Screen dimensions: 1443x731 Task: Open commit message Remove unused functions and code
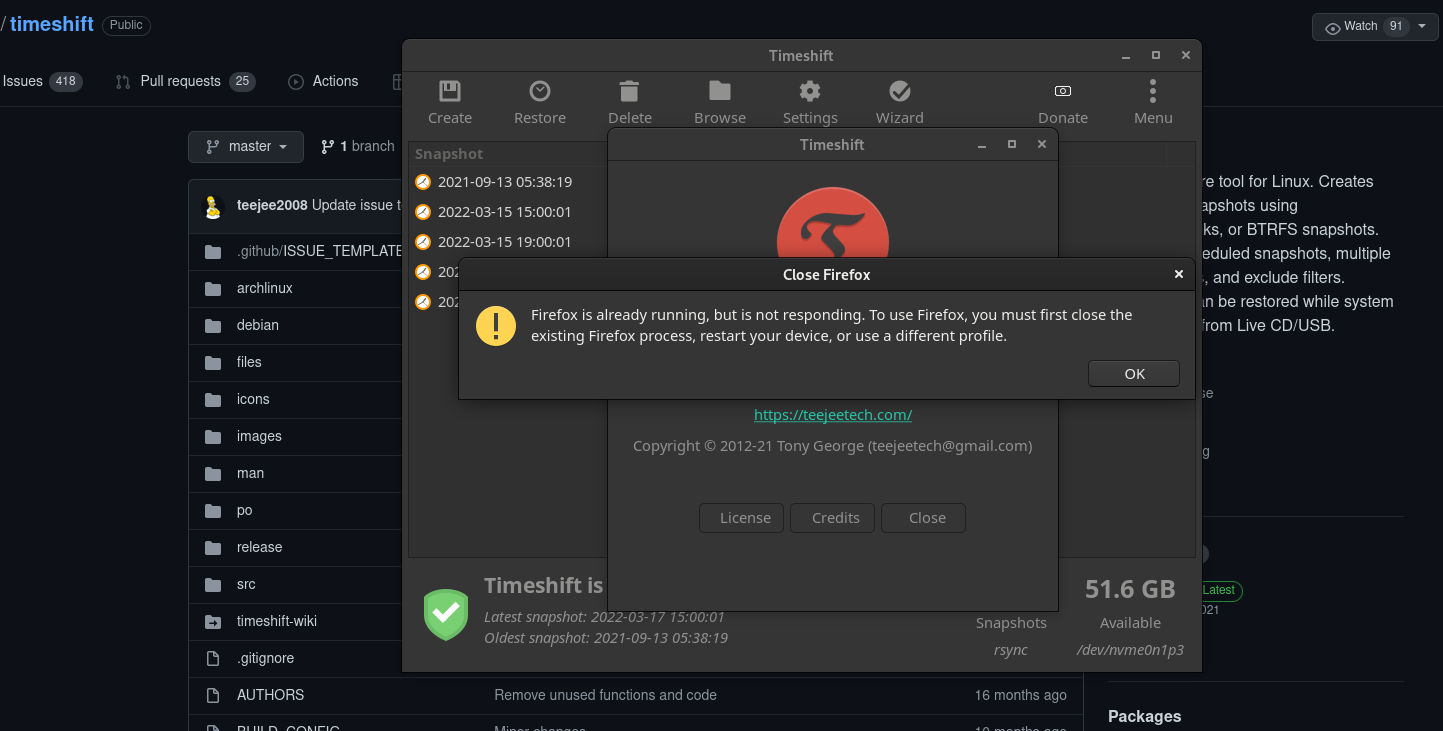pos(605,695)
